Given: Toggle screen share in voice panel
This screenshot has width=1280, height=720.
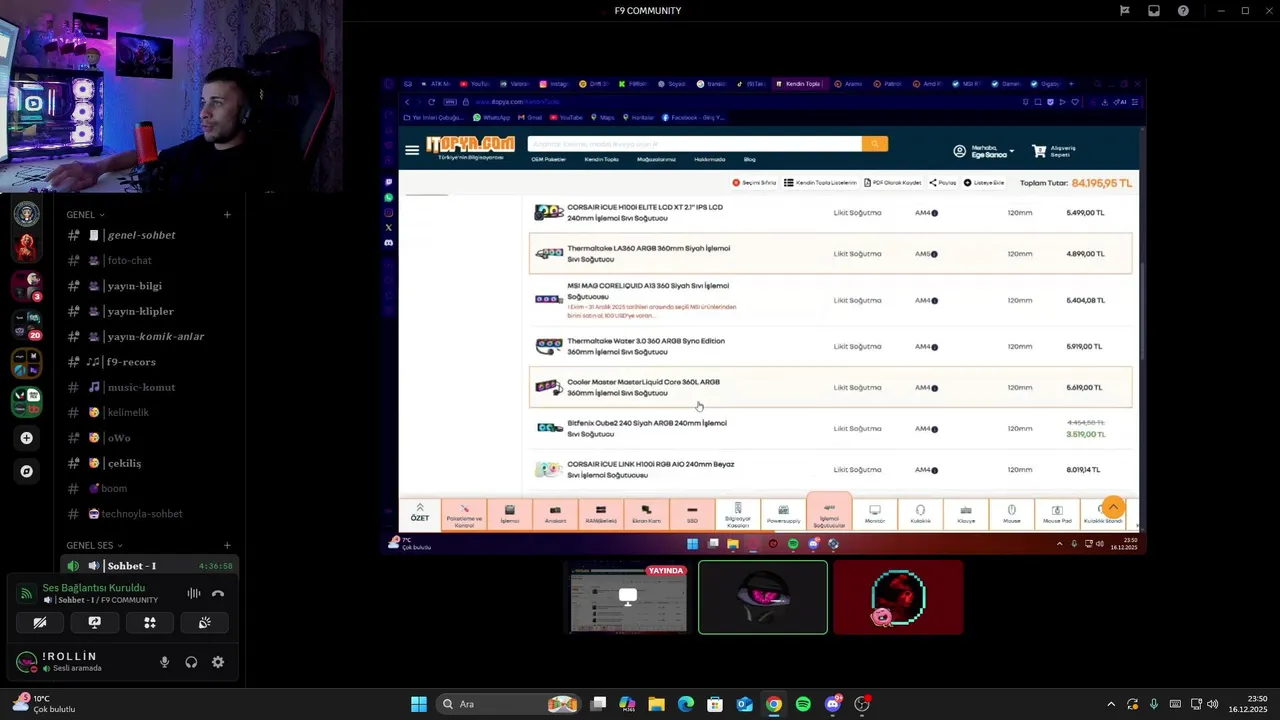Looking at the screenshot, I should (95, 622).
